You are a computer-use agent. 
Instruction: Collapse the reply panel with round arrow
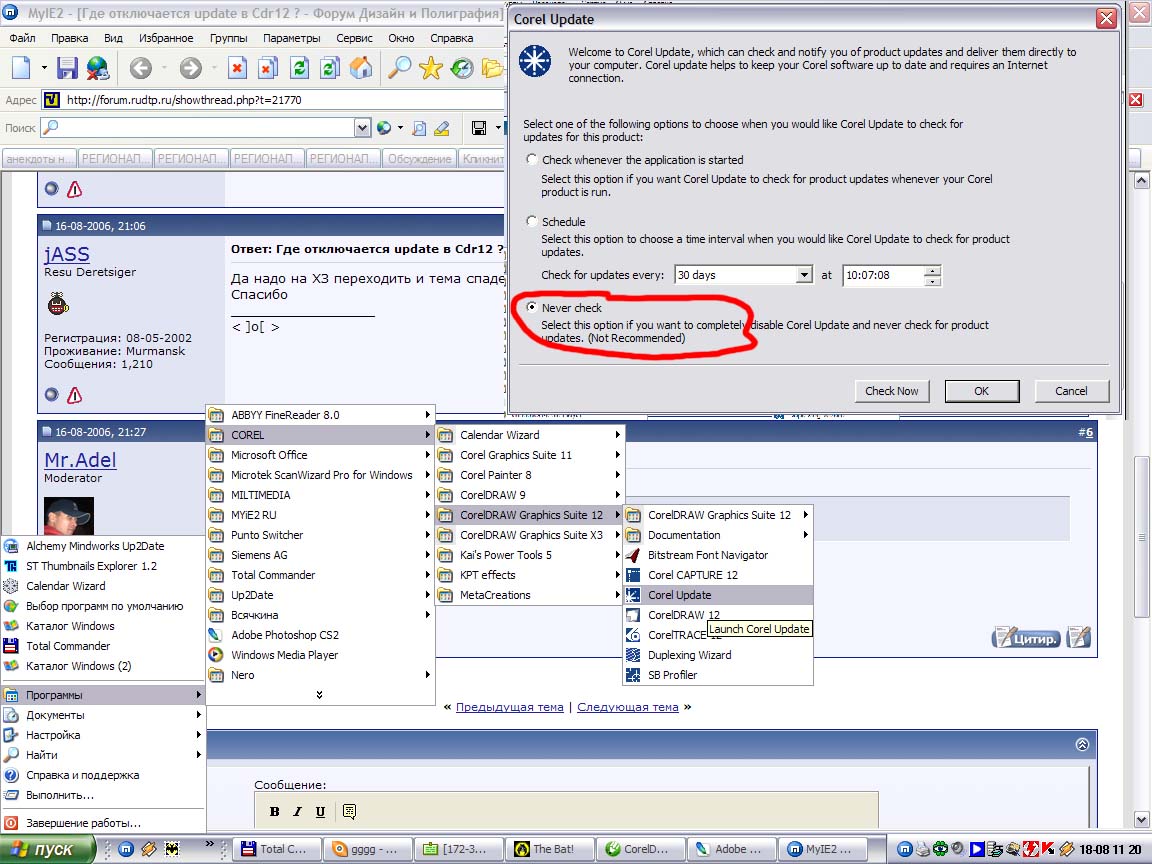click(1082, 744)
